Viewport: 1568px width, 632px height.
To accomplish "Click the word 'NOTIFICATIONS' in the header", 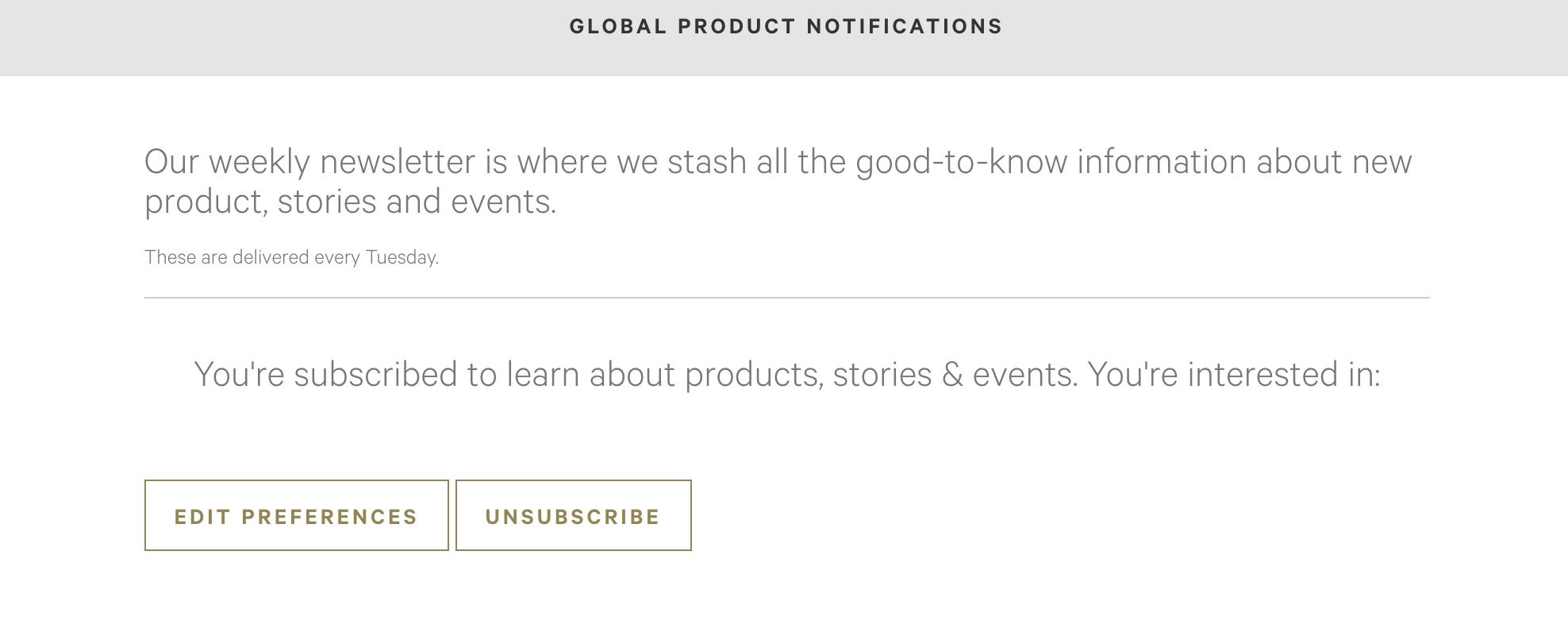I will coord(905,26).
